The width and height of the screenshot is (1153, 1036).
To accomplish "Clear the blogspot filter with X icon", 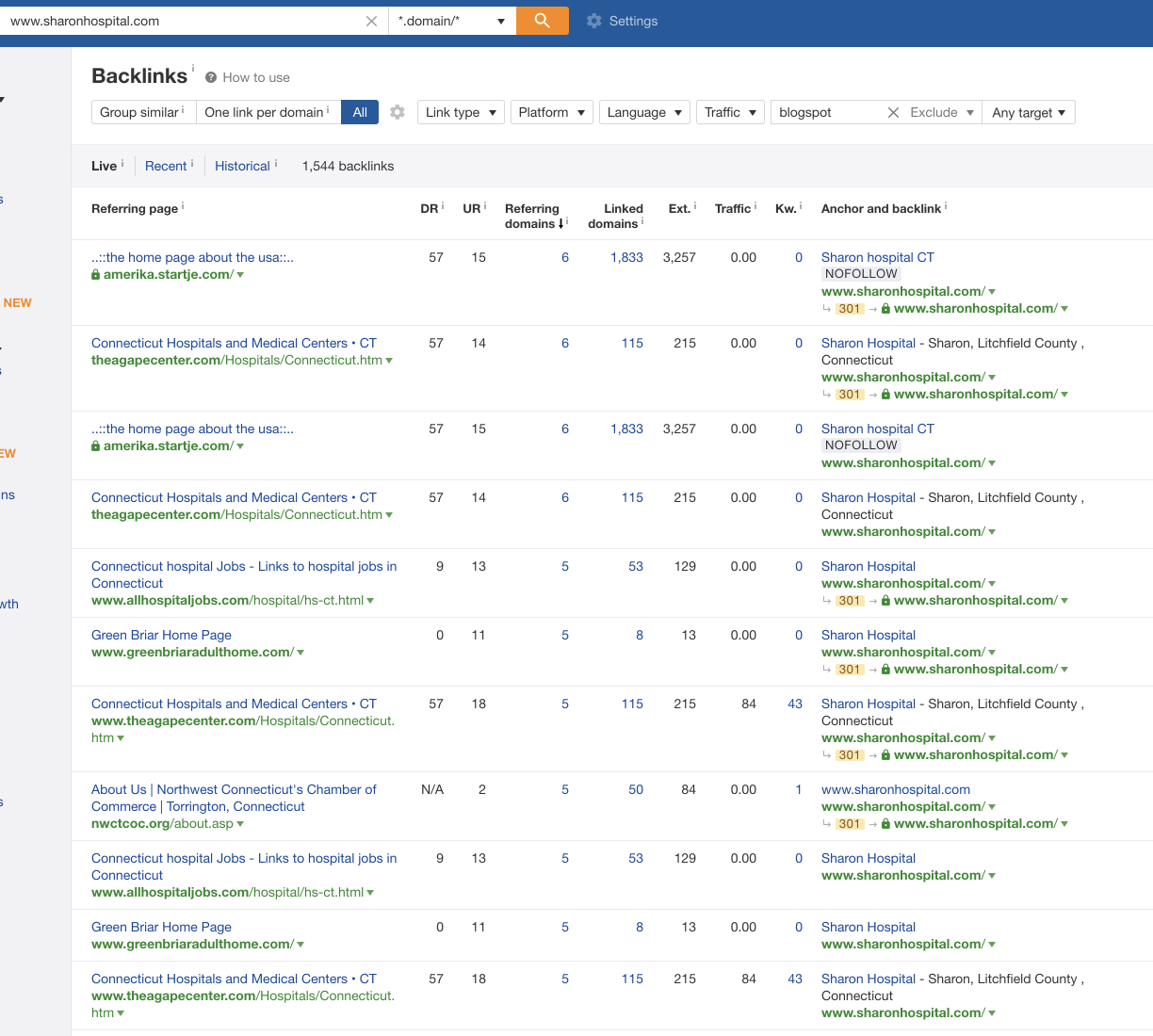I will [893, 112].
